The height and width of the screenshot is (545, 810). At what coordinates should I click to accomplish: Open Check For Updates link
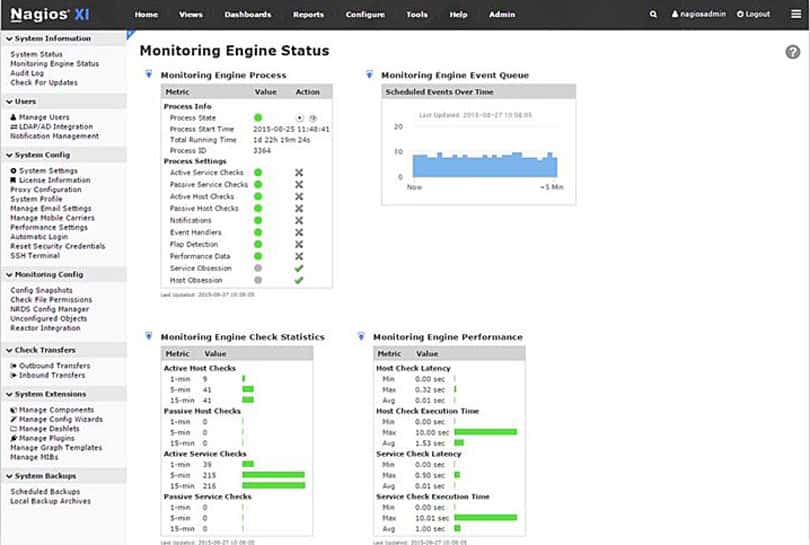tap(44, 82)
